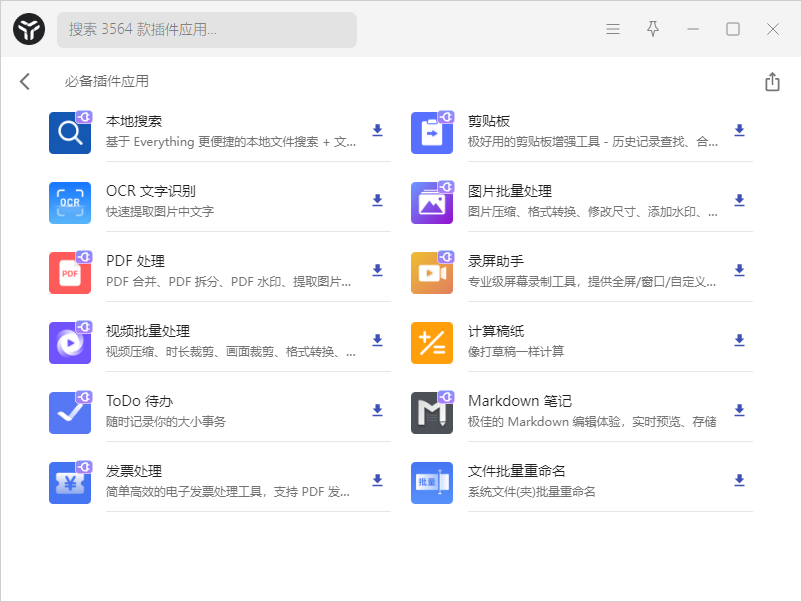802x602 pixels.
Task: Select the Markdown 笔记 plugin icon
Action: [431, 411]
